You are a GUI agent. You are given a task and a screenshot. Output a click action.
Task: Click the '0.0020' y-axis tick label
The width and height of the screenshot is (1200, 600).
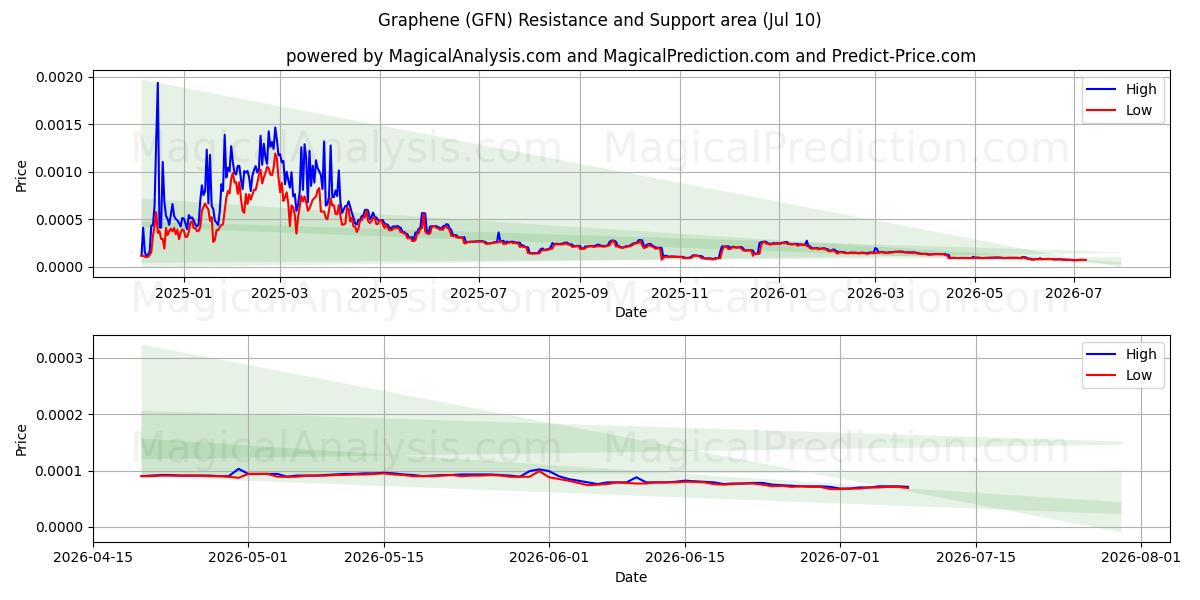[60, 77]
